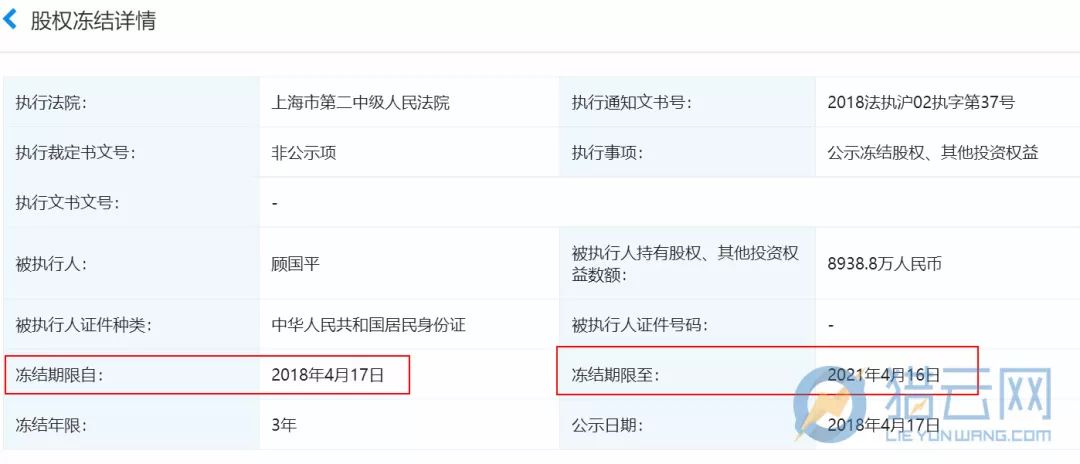Select notice number 2018法执沪02执字第37号
Image resolution: width=1080 pixels, height=464 pixels.
[921, 102]
